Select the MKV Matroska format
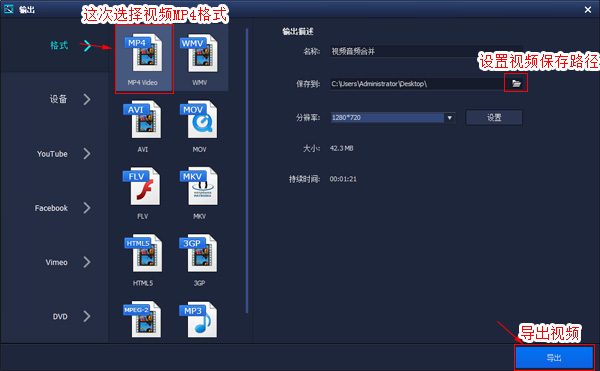 200,193
